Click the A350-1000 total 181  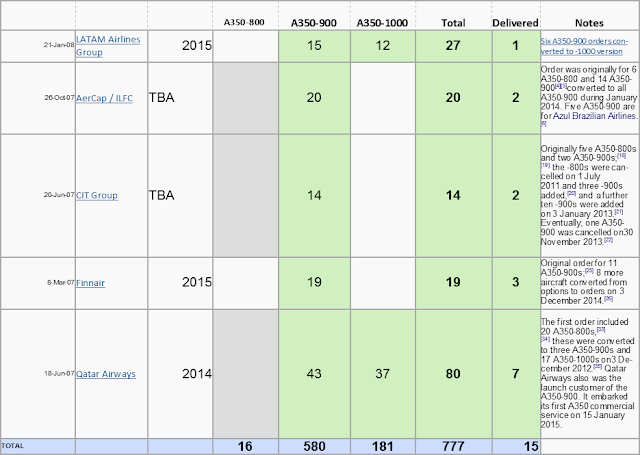click(x=383, y=446)
